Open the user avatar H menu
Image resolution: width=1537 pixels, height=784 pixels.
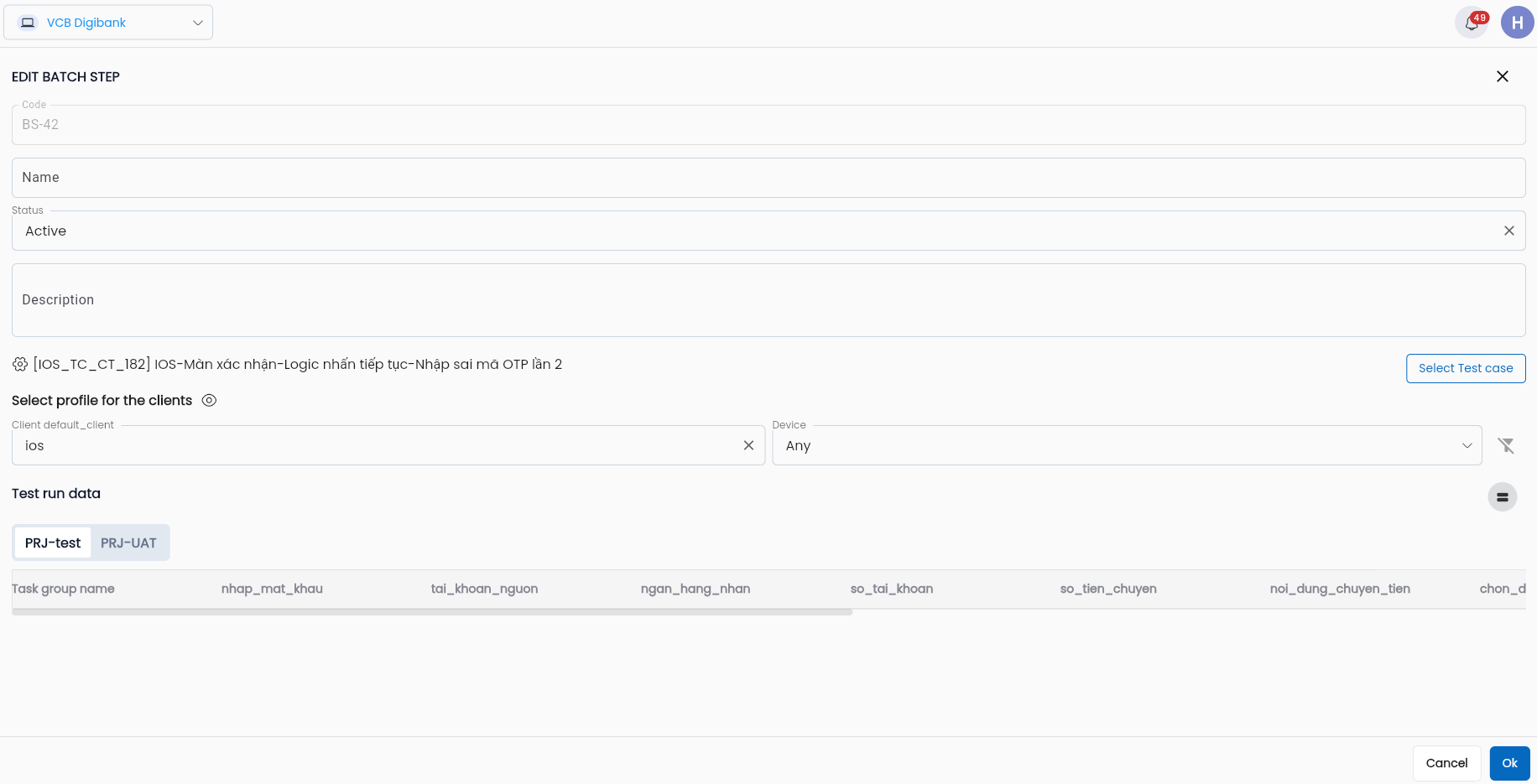pos(1517,23)
